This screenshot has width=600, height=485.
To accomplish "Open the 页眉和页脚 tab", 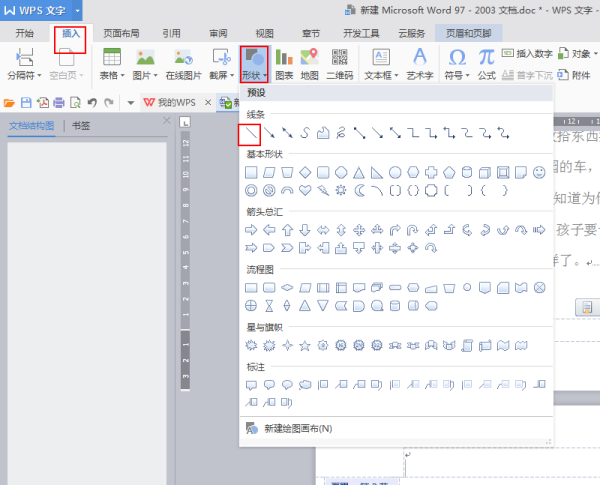I will [468, 33].
